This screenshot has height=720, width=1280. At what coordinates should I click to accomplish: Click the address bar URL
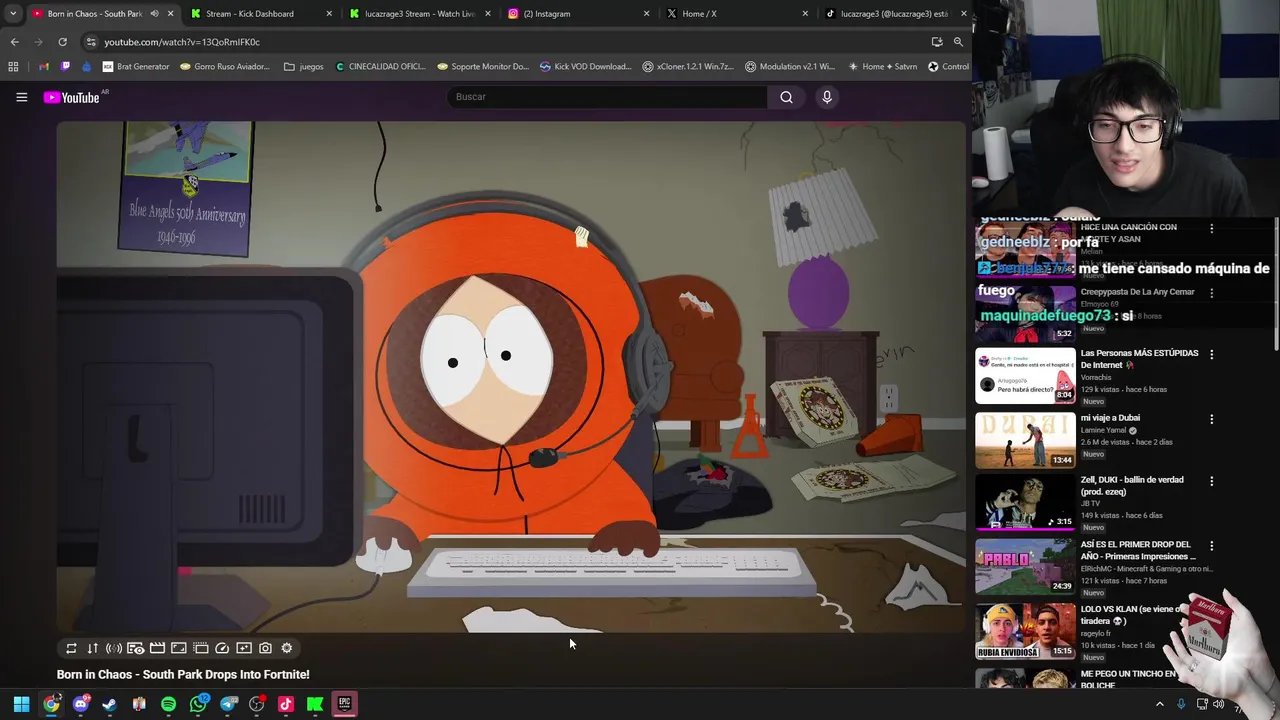click(x=182, y=42)
